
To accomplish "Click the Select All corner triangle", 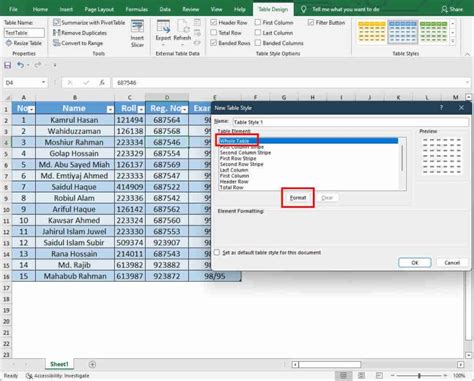I will pyautogui.click(x=7, y=98).
